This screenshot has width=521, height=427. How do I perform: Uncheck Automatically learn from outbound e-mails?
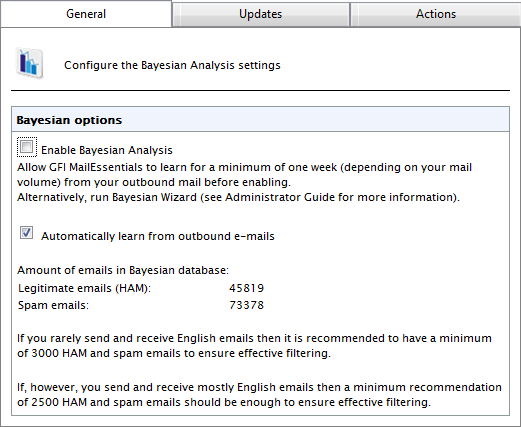pyautogui.click(x=26, y=232)
